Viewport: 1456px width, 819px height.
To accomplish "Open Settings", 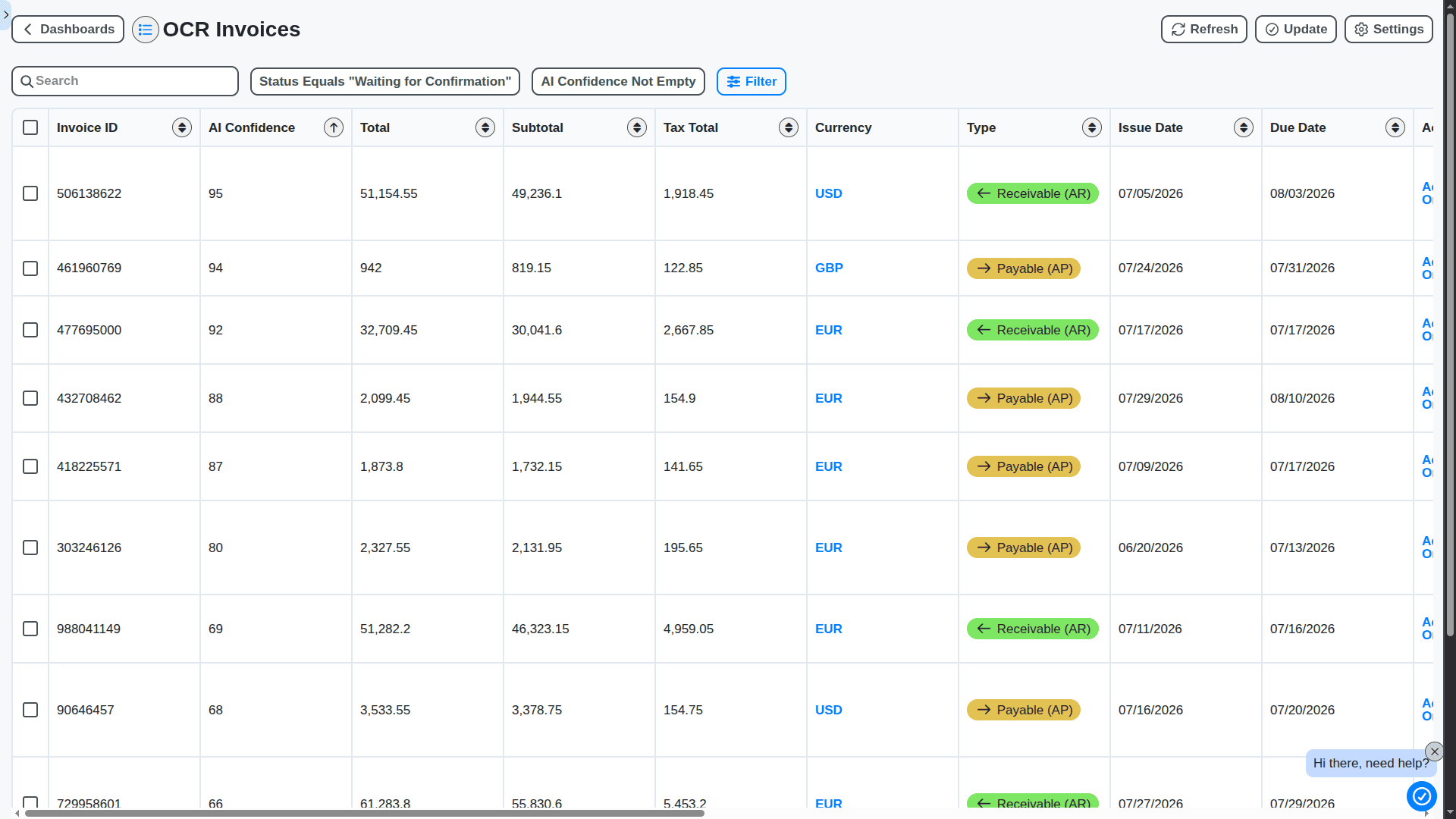I will [1389, 30].
